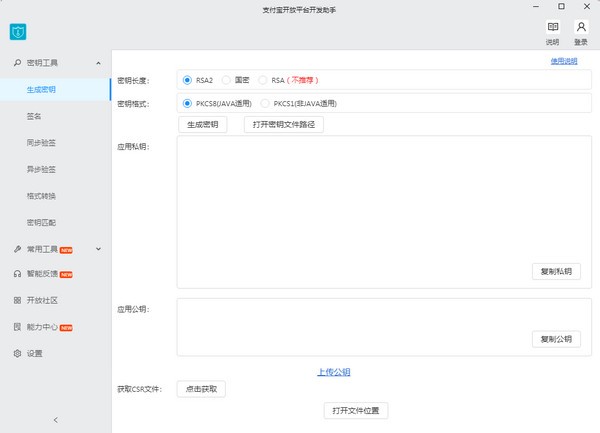Open 设置 gear icon

(17, 353)
